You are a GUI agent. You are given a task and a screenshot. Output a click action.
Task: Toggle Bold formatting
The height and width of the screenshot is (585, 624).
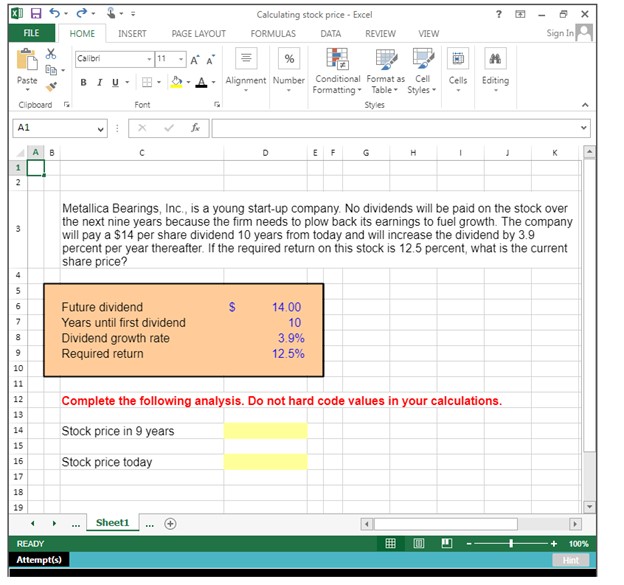(83, 82)
